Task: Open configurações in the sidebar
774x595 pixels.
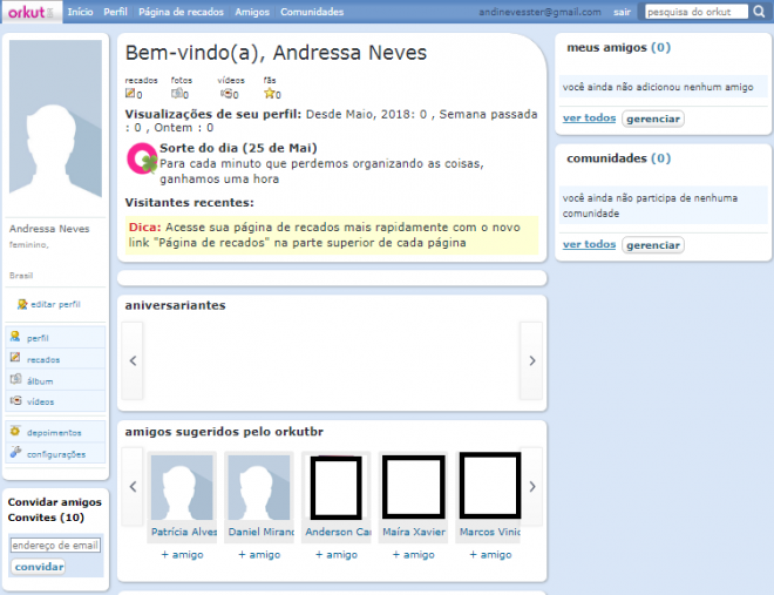Action: (x=56, y=454)
